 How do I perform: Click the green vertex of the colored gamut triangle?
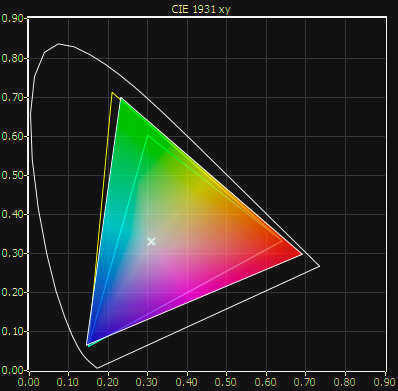coord(121,98)
